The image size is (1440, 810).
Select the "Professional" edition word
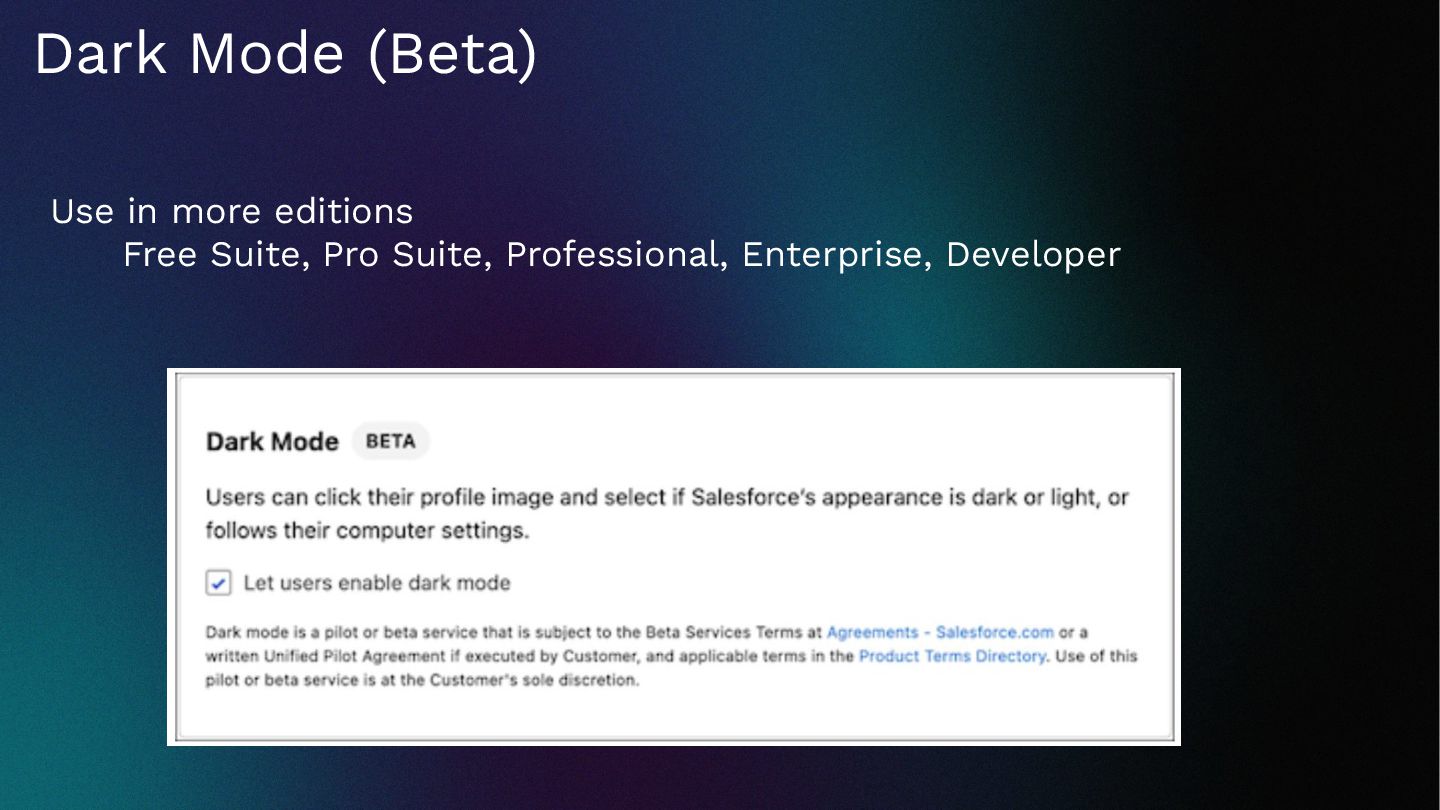click(x=614, y=255)
